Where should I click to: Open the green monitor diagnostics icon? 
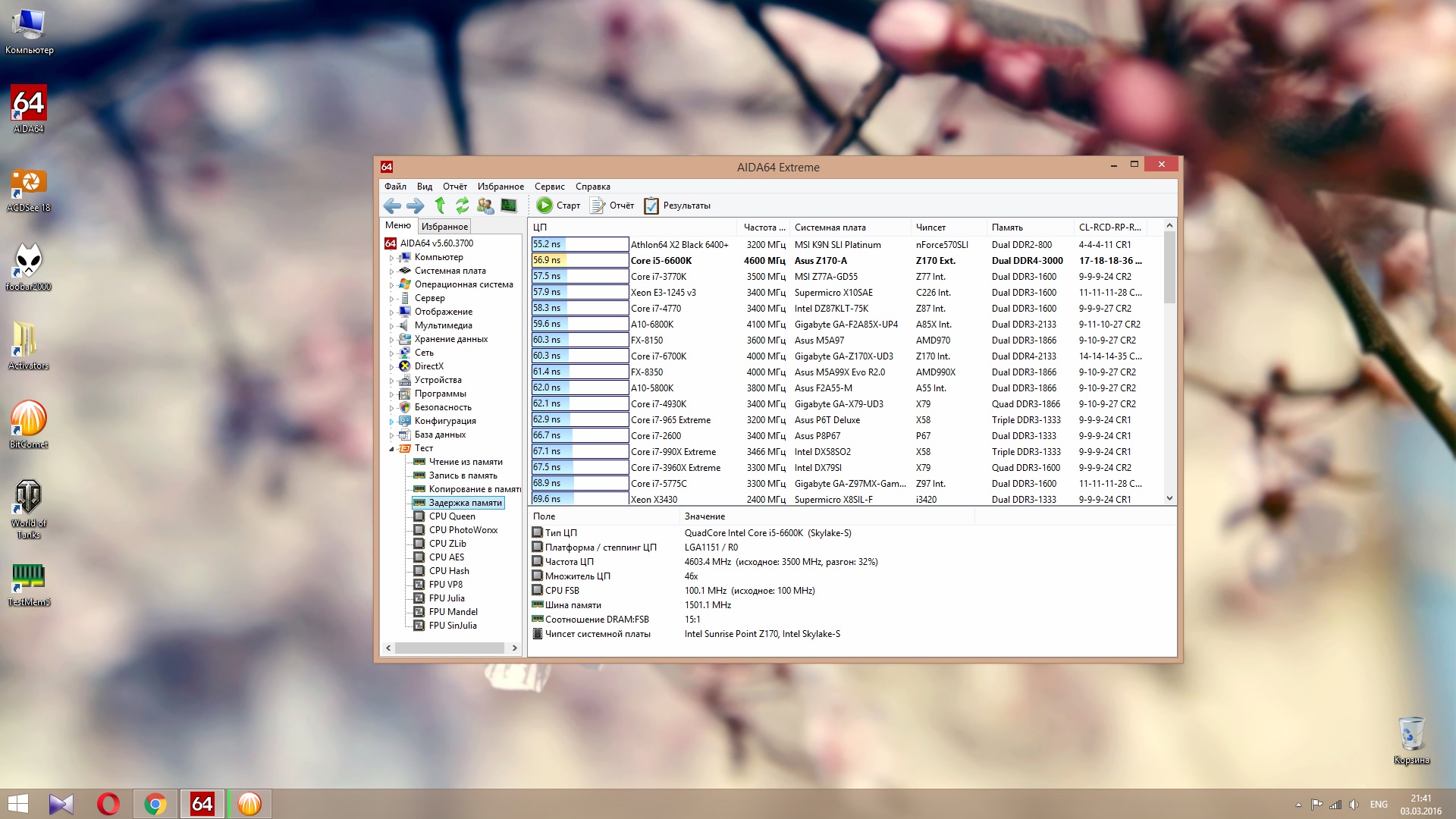tap(509, 206)
